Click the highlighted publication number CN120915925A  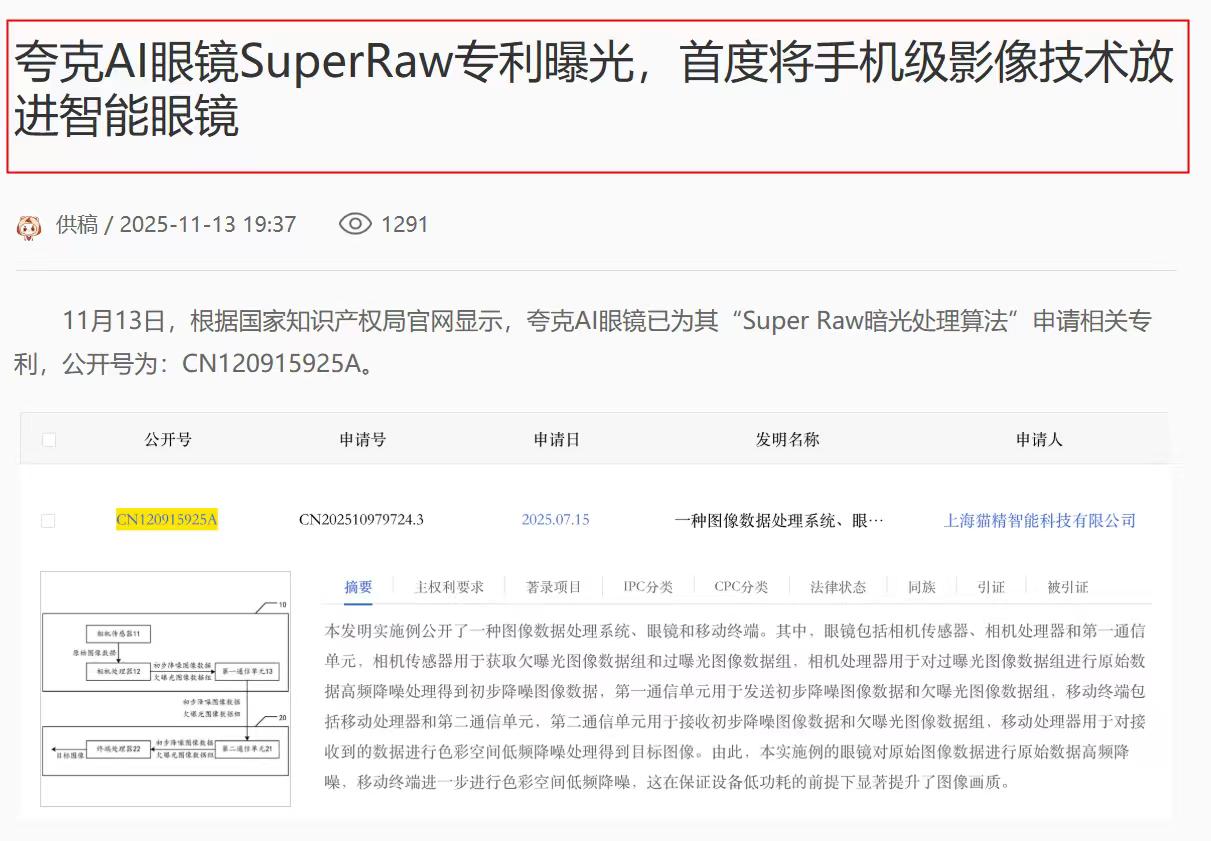167,520
